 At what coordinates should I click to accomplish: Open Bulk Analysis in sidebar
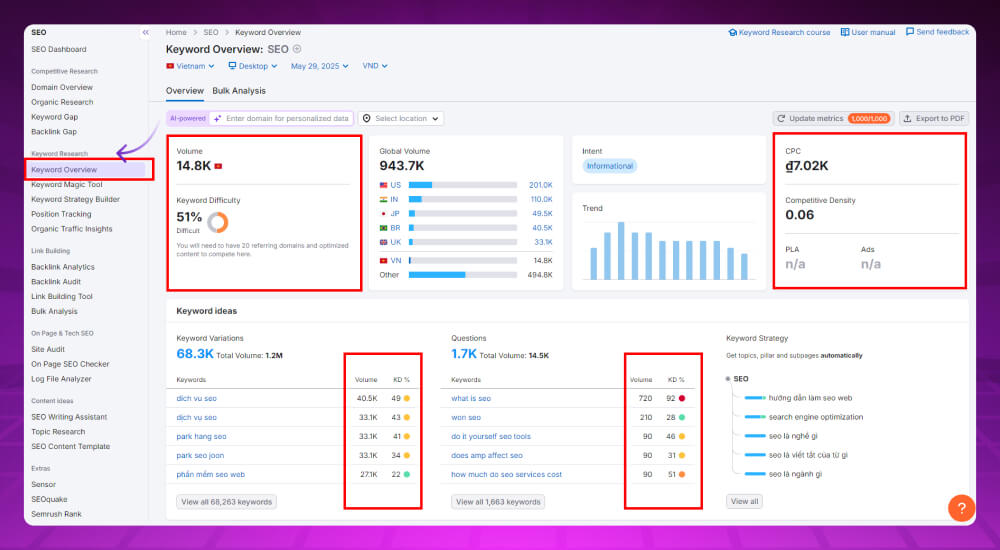click(x=54, y=311)
